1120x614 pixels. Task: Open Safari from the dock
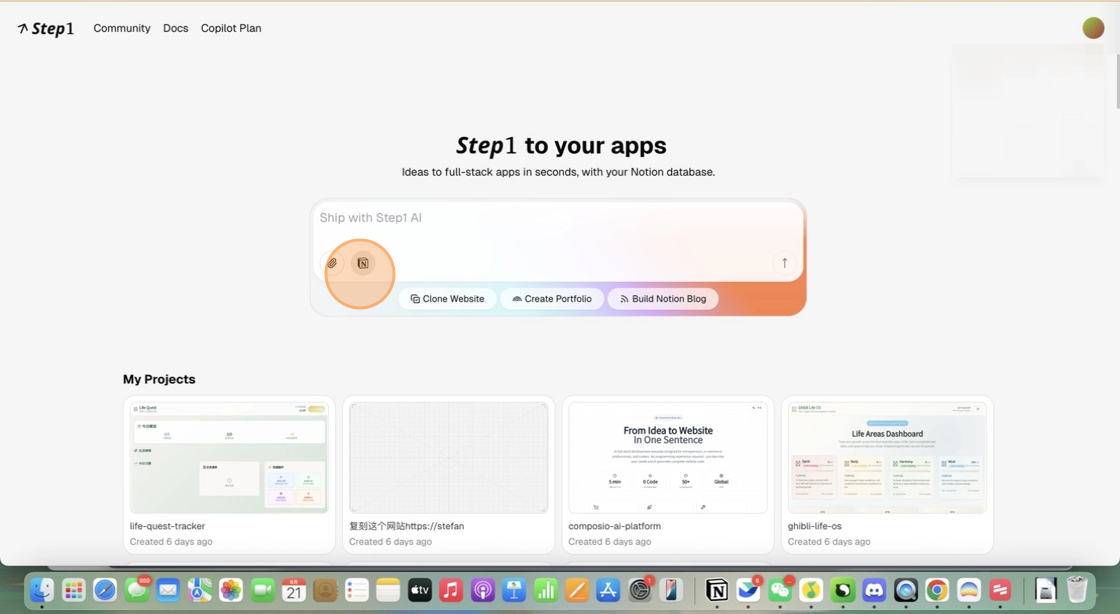tap(105, 590)
